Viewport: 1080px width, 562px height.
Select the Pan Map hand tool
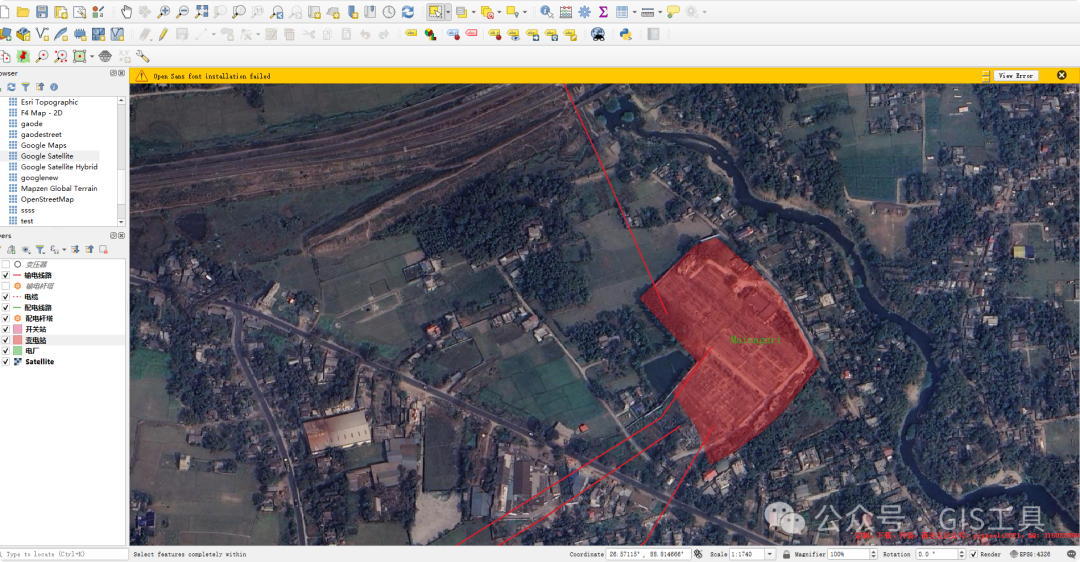point(126,12)
